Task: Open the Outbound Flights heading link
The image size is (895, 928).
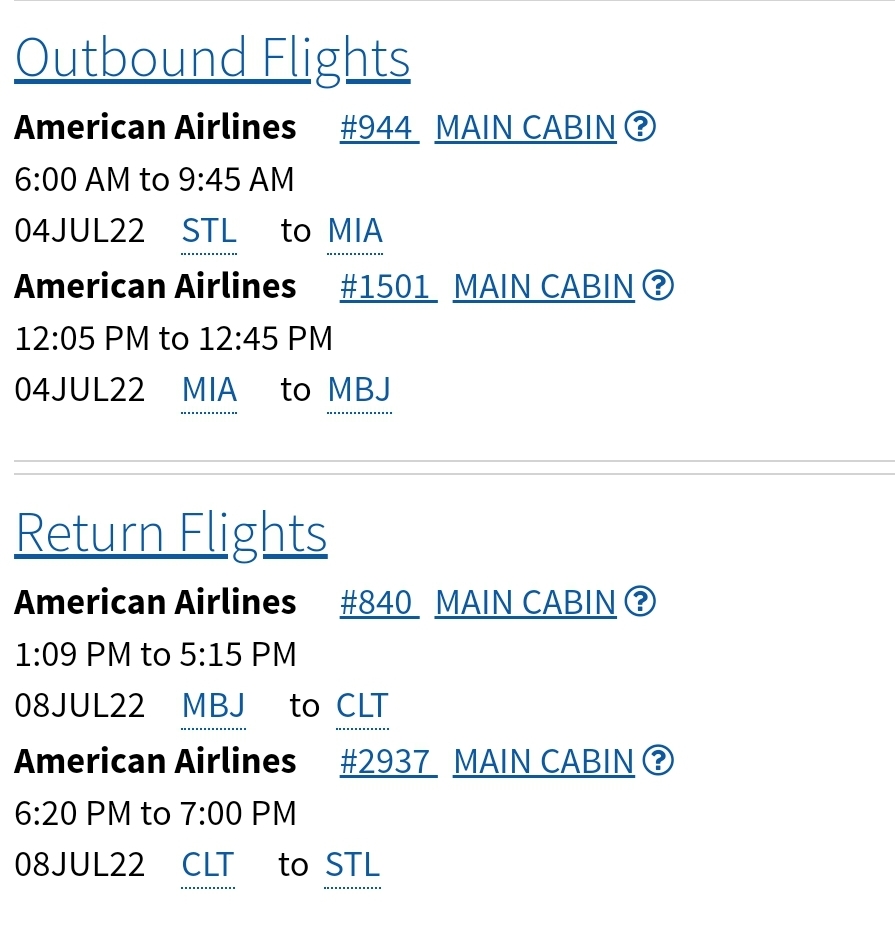Action: pos(212,58)
